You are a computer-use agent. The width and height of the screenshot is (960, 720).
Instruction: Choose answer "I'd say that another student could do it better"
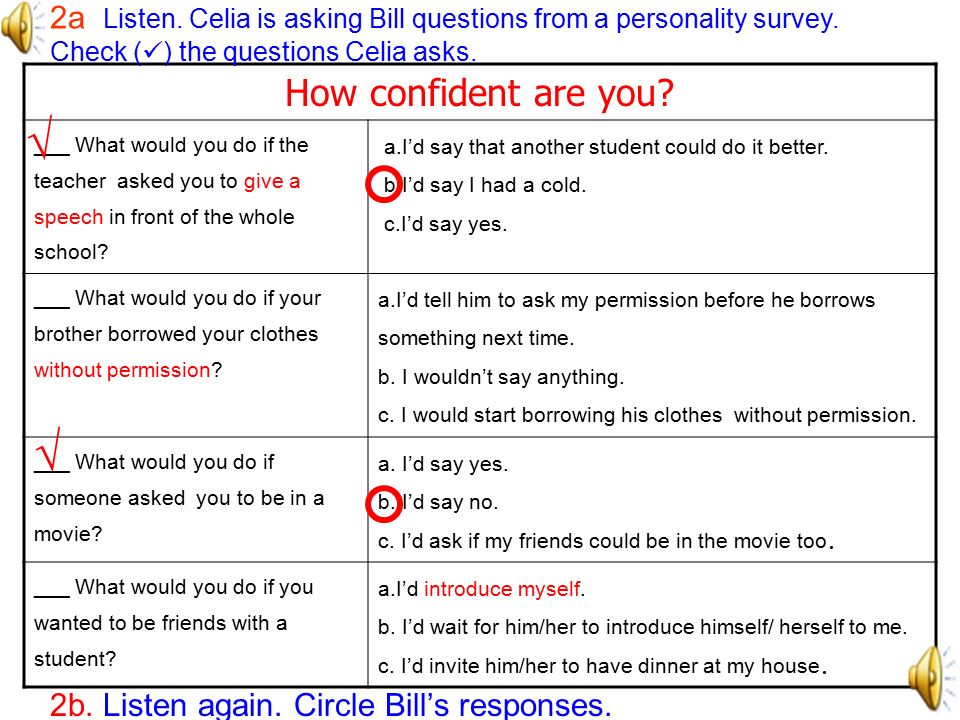(606, 147)
